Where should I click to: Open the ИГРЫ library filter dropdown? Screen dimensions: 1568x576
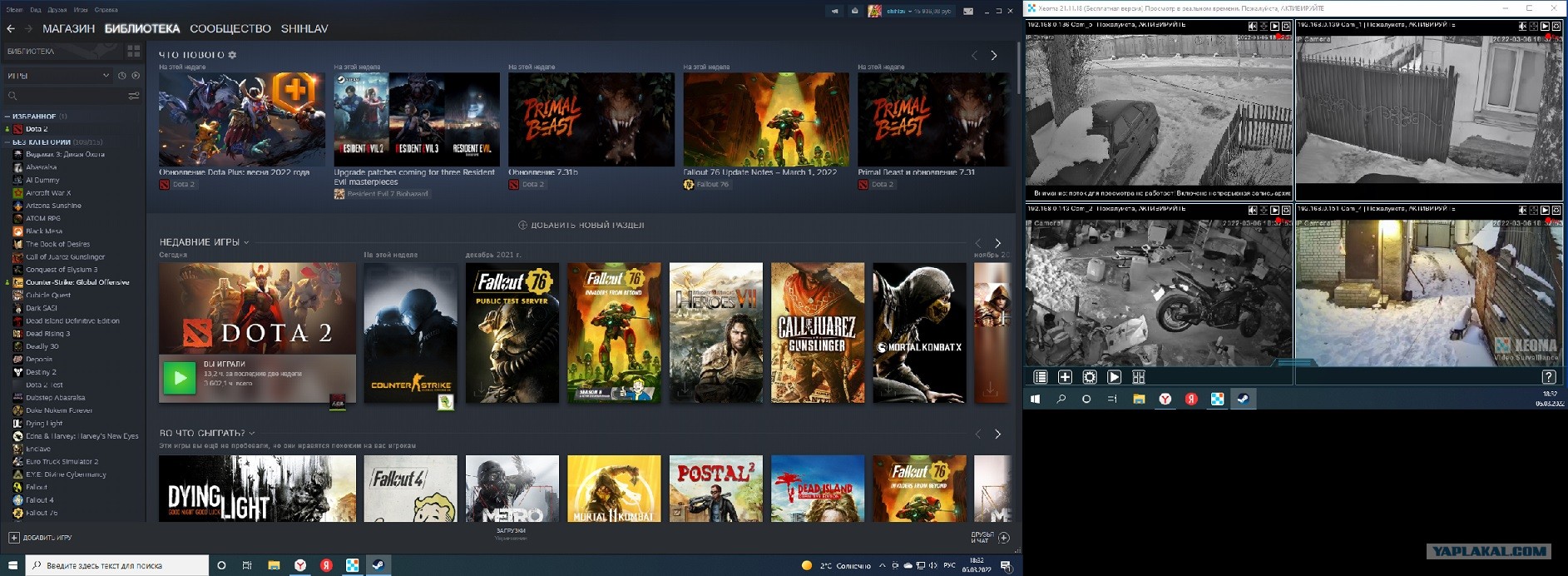pos(57,76)
